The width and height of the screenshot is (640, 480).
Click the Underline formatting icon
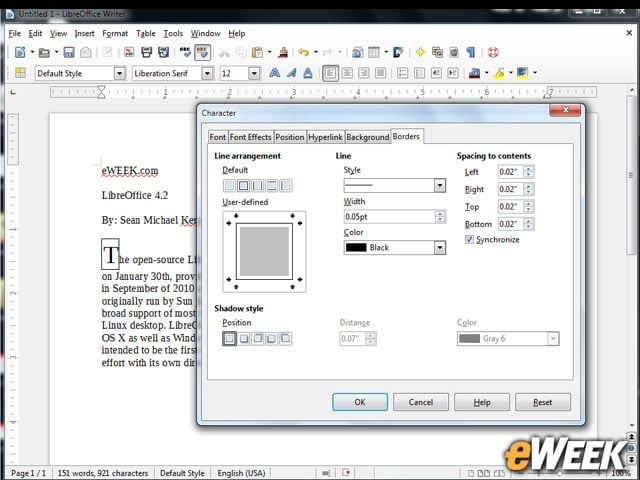tap(308, 73)
